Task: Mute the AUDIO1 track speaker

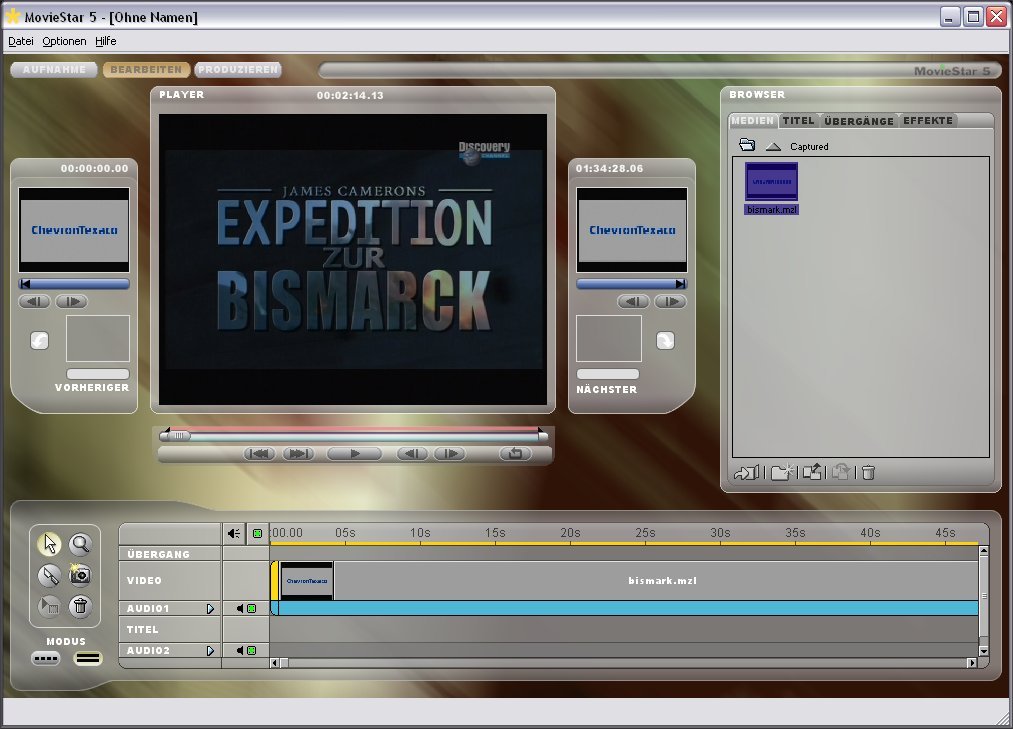Action: click(241, 608)
